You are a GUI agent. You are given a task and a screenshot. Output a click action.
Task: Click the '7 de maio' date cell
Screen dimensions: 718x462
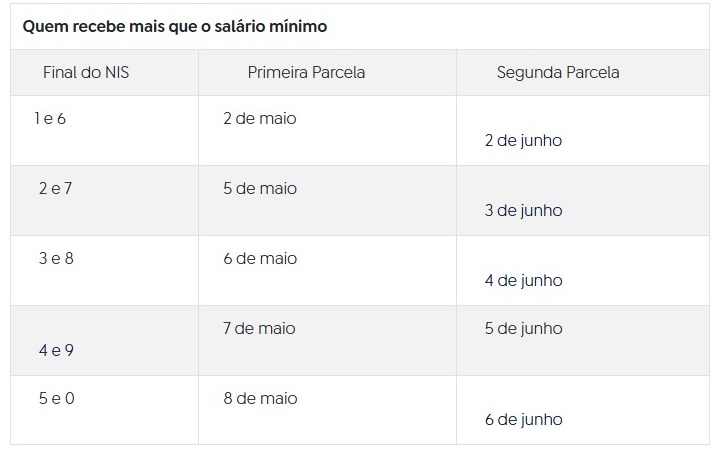260,329
